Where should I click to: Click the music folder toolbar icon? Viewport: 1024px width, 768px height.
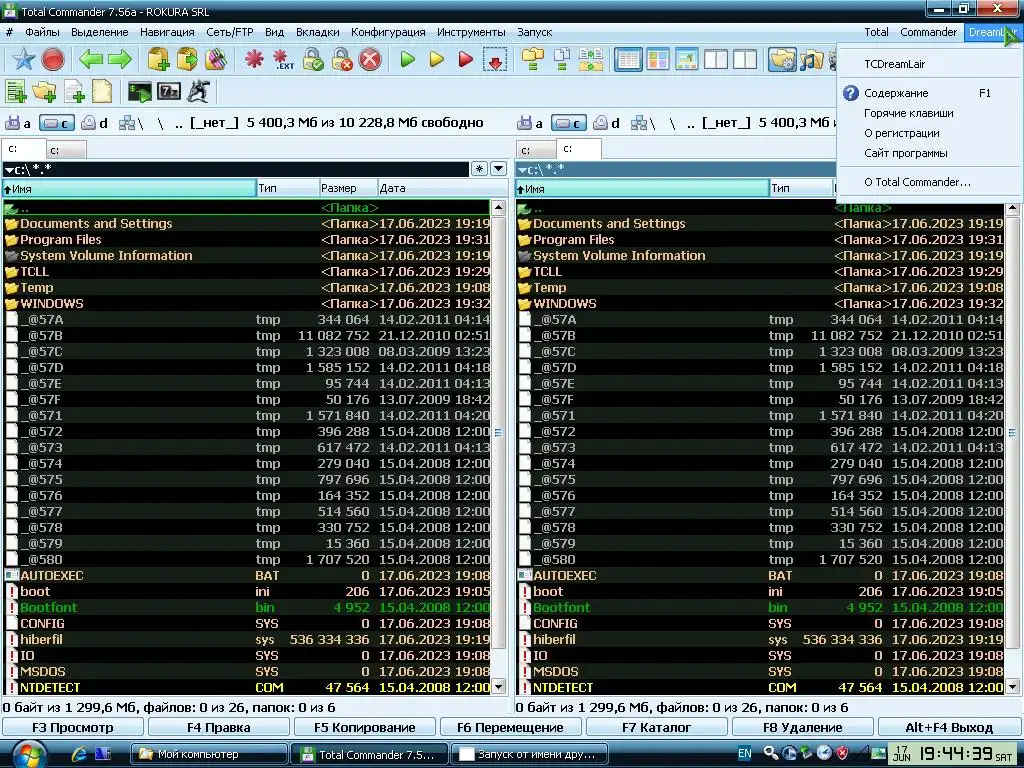tap(811, 59)
